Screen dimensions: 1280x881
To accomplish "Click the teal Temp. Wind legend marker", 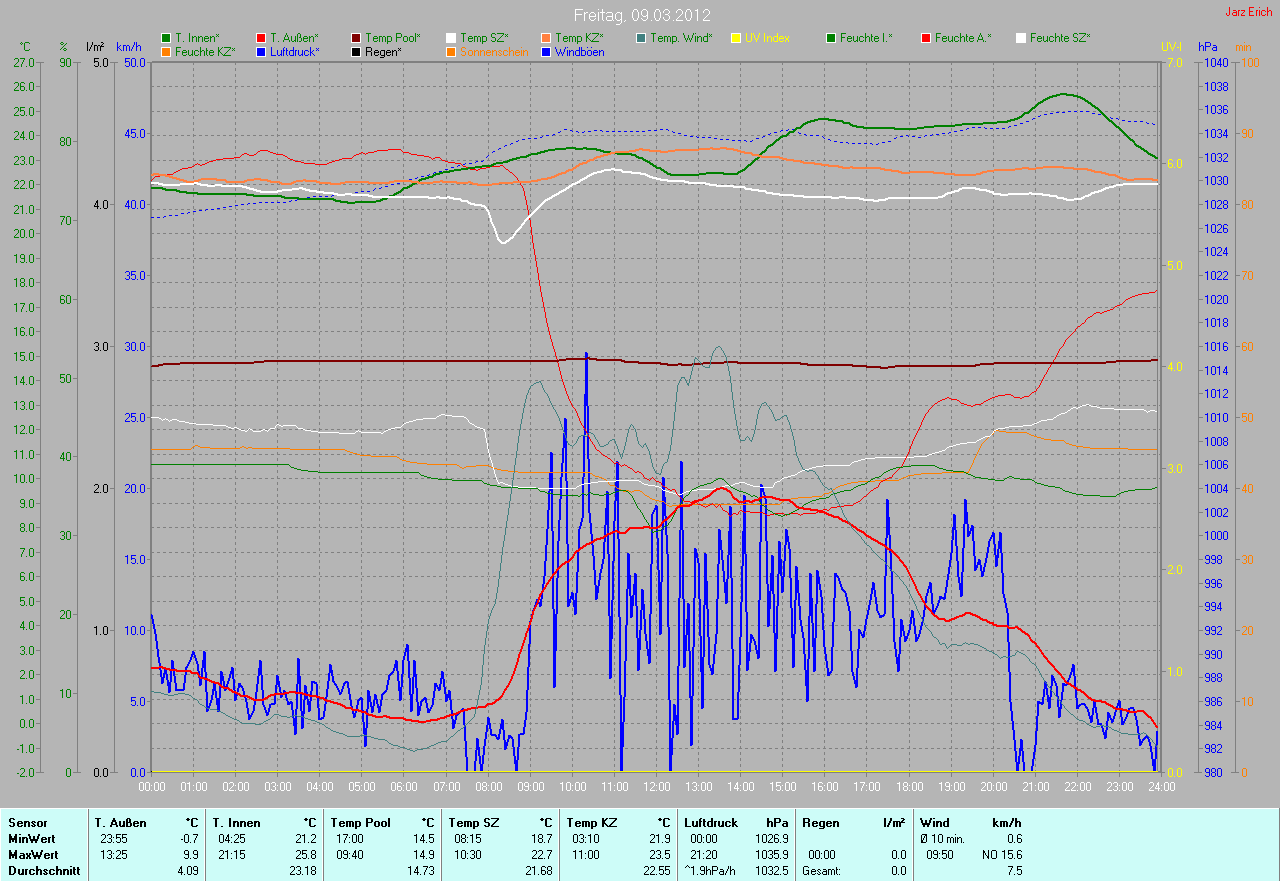I will (x=641, y=38).
